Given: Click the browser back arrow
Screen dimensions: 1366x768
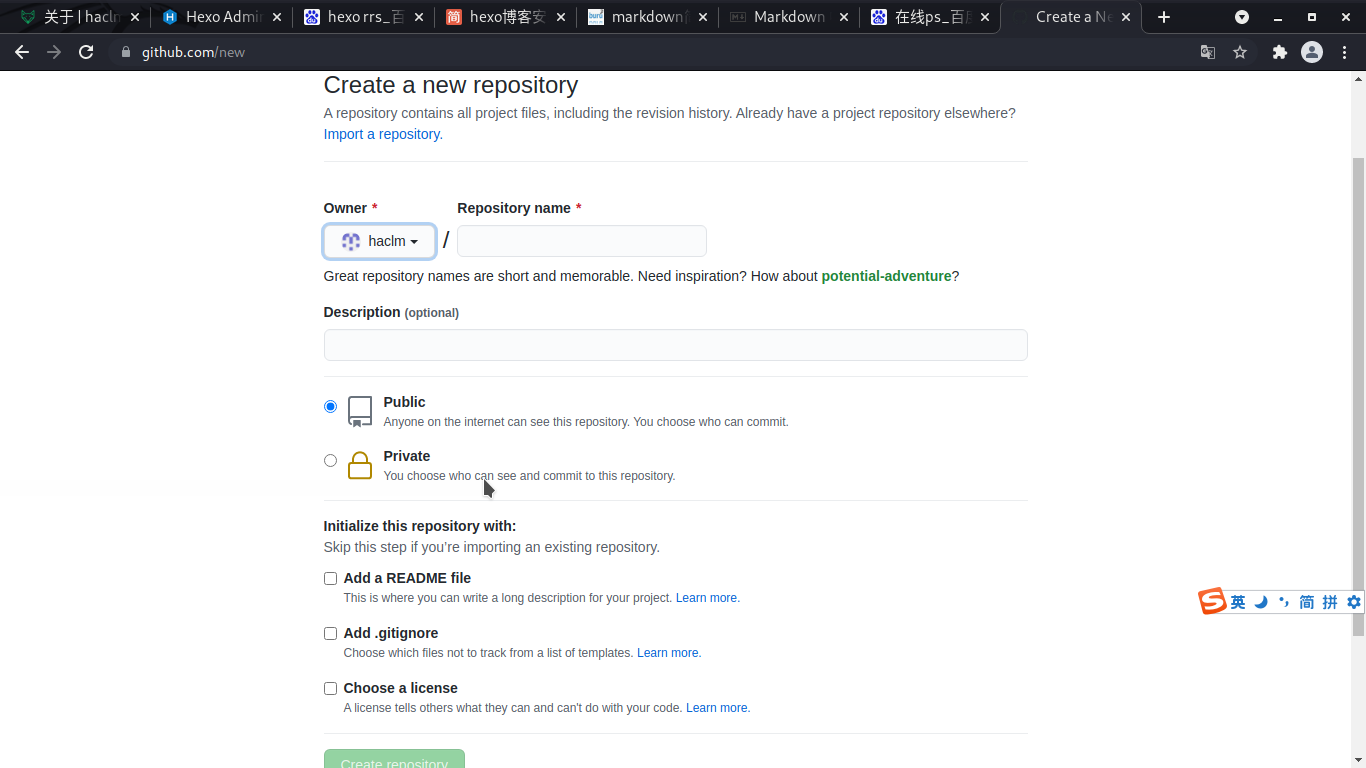Looking at the screenshot, I should click(22, 52).
